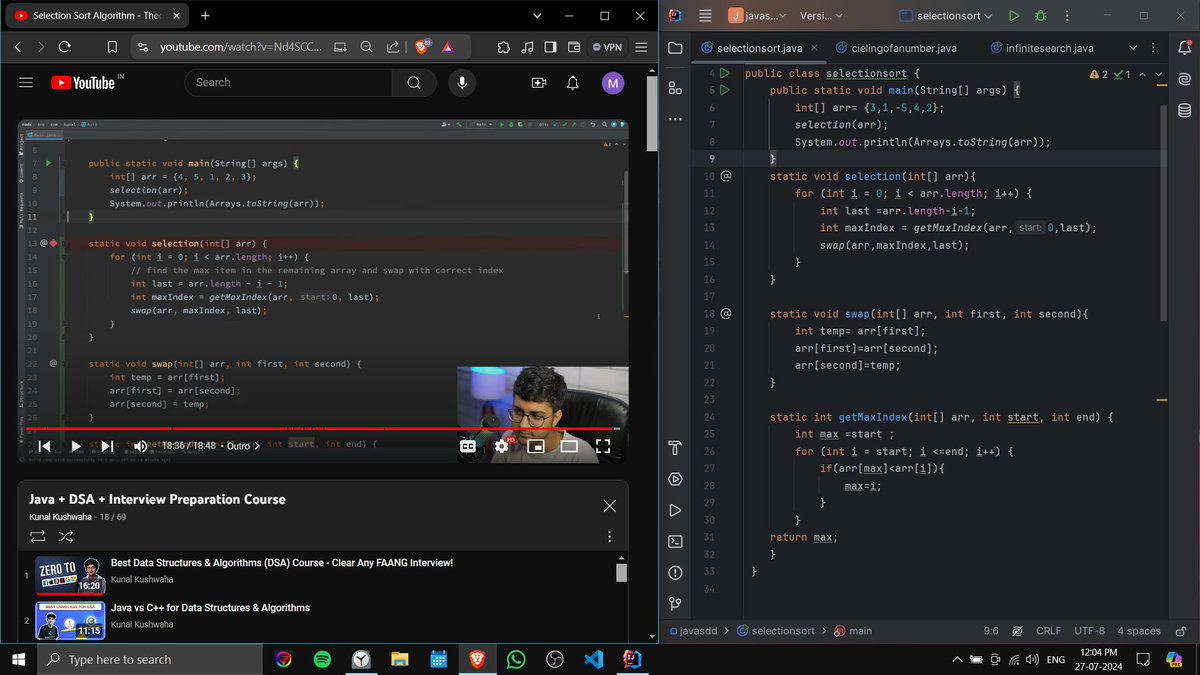This screenshot has width=1200, height=675.
Task: Click run gutter icon beside class selectionsort
Action: point(726,73)
